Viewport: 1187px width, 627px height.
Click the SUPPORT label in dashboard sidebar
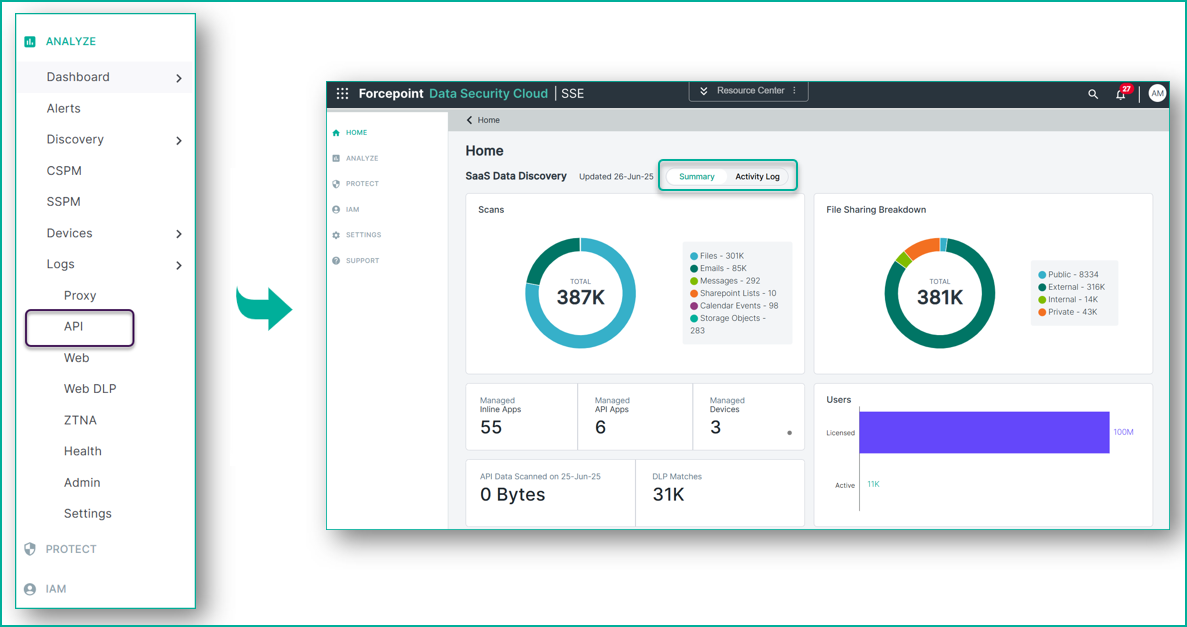tap(363, 260)
